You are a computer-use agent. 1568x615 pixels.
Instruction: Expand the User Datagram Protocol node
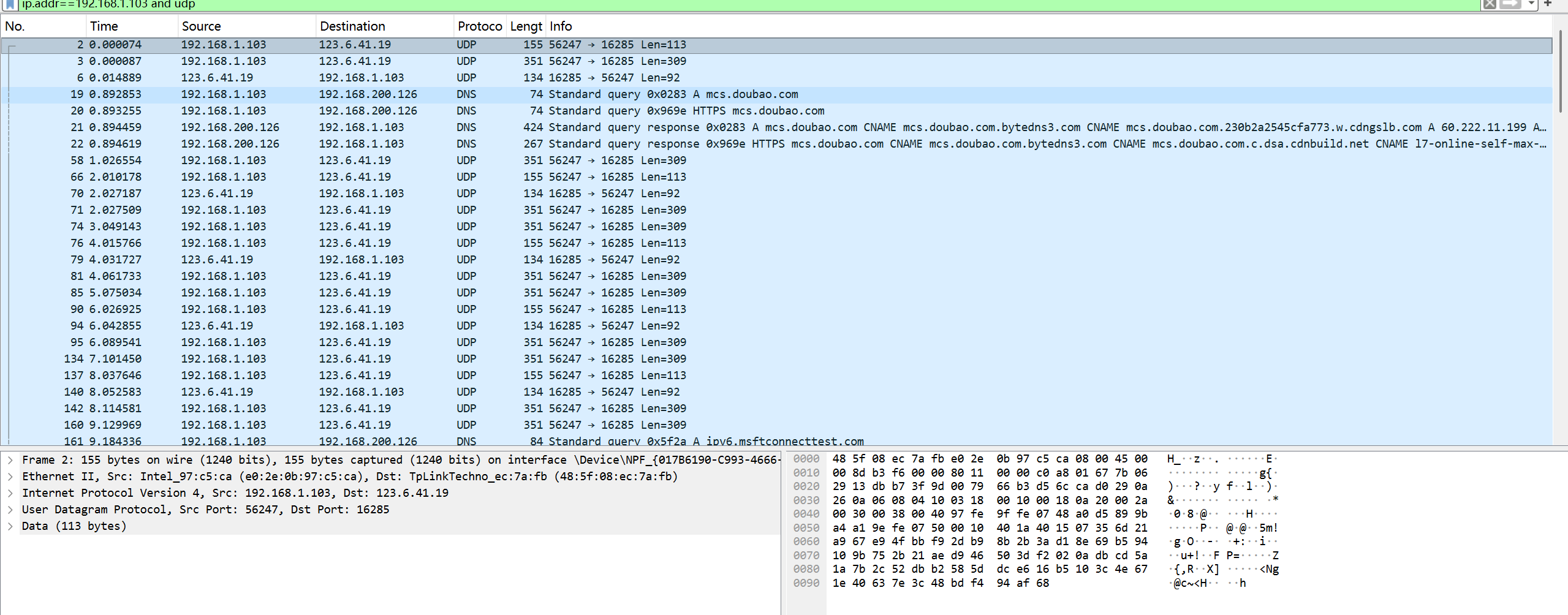(10, 510)
